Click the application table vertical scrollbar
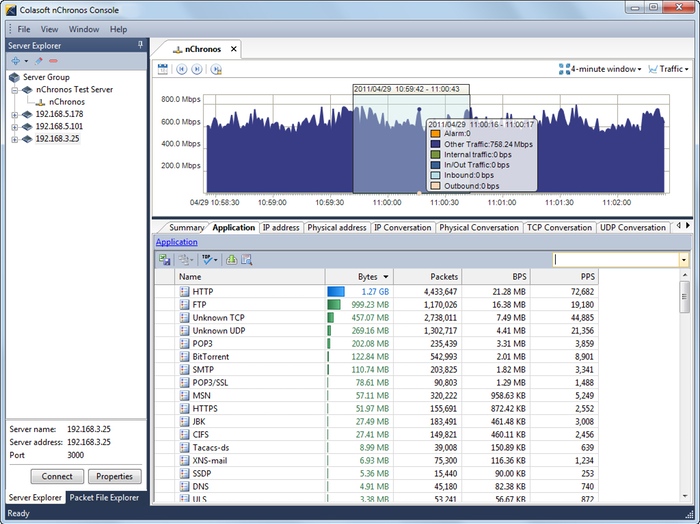Image resolution: width=700 pixels, height=524 pixels. pos(685,297)
